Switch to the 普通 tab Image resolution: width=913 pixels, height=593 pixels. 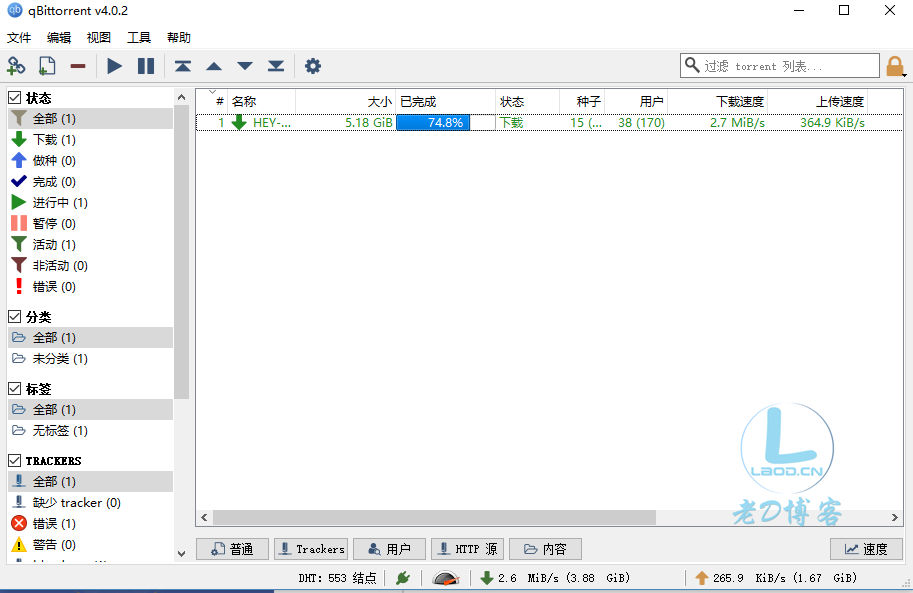tap(232, 549)
